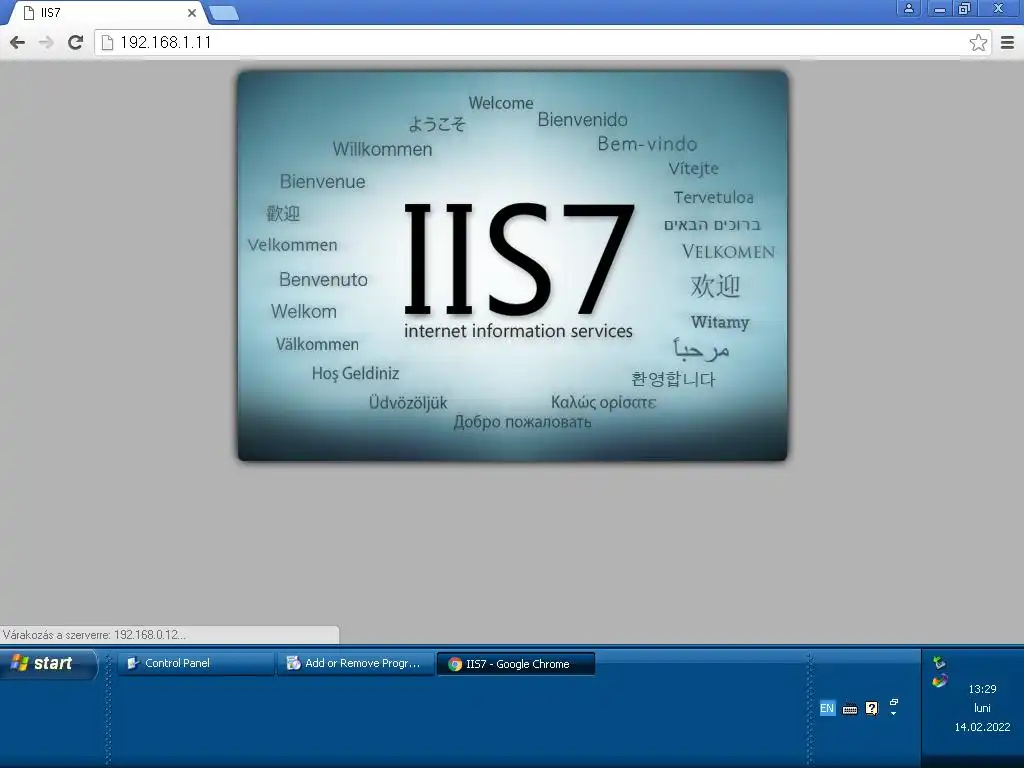
Task: Focus the address bar showing 192.168.1.11
Action: coord(542,42)
